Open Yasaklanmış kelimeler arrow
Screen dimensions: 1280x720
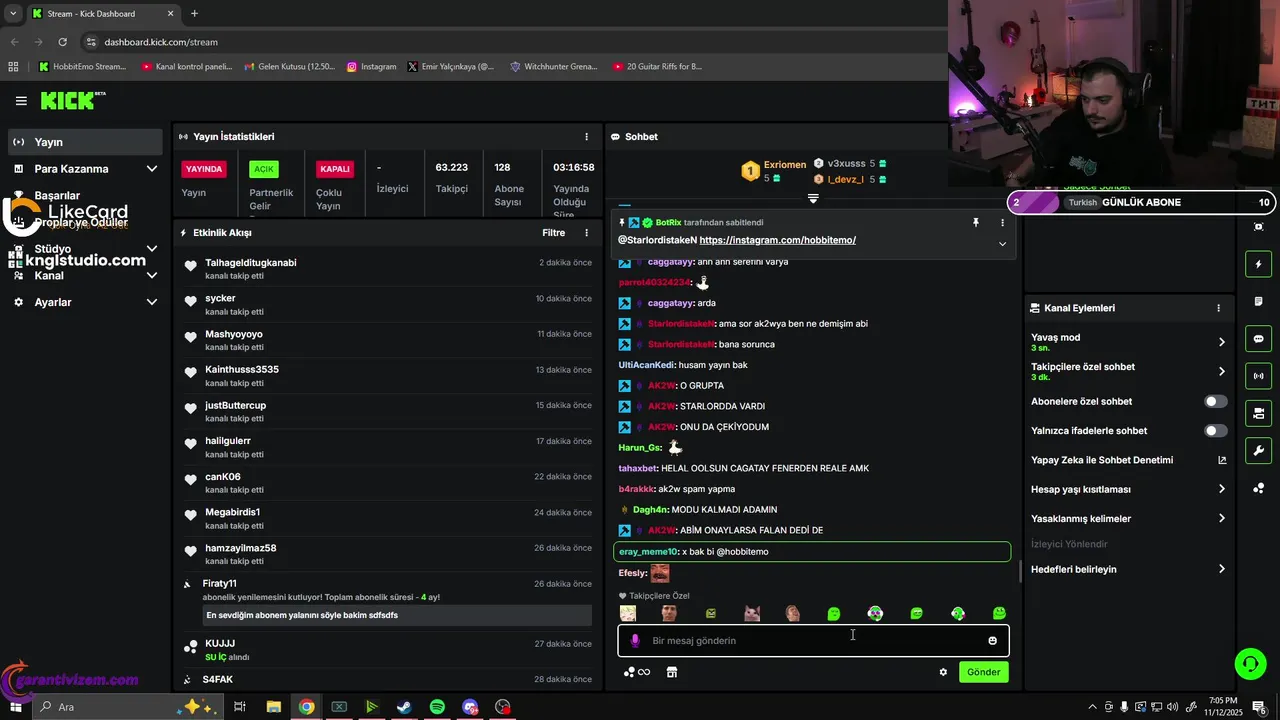click(1221, 518)
